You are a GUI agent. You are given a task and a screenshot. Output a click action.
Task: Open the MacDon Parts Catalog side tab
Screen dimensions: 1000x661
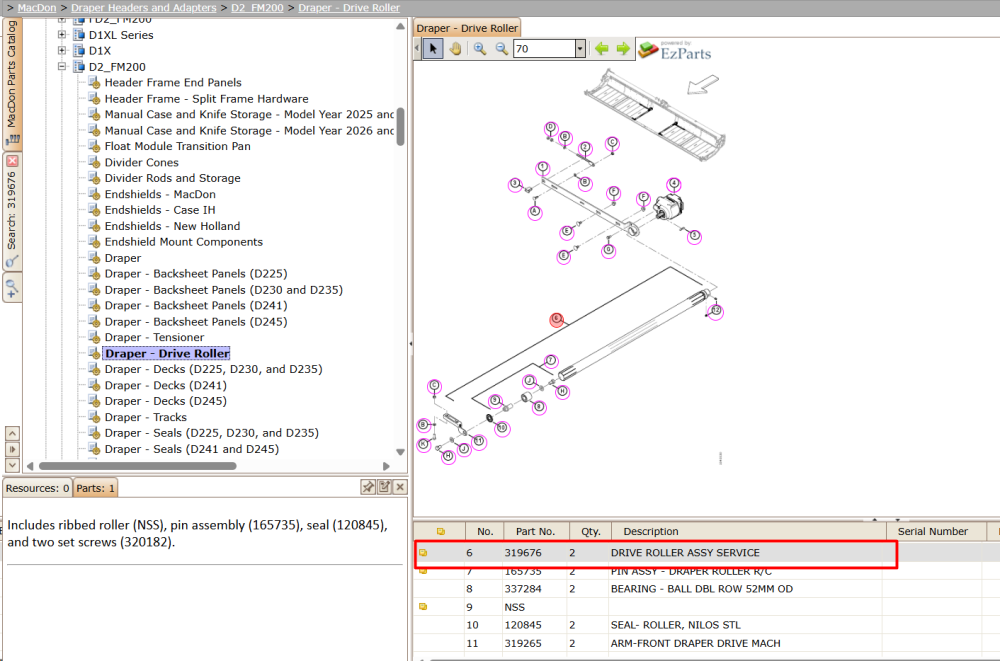point(12,83)
